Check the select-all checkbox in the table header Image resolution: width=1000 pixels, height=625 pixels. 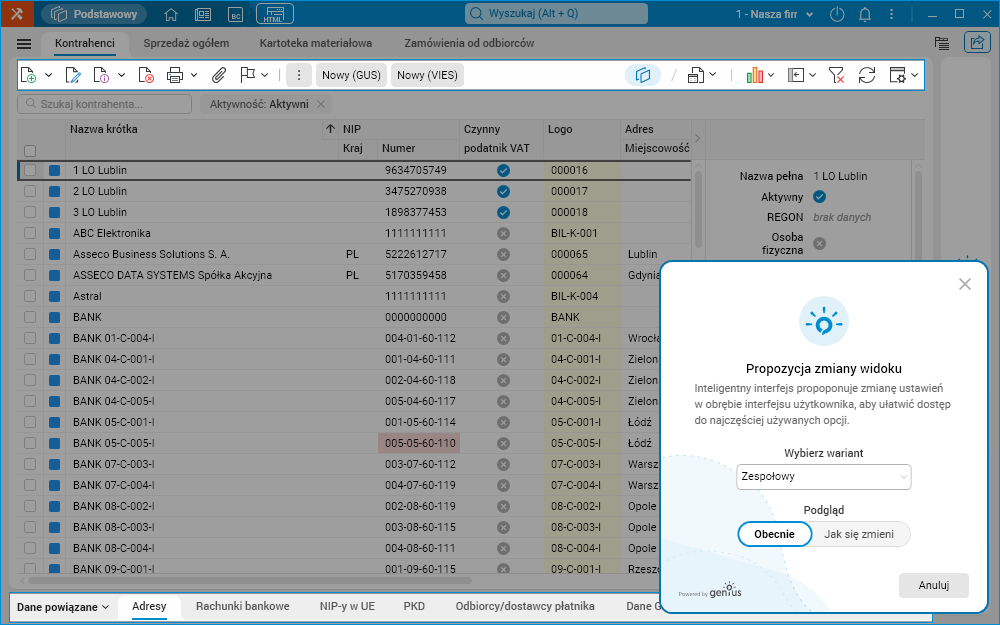[x=30, y=150]
